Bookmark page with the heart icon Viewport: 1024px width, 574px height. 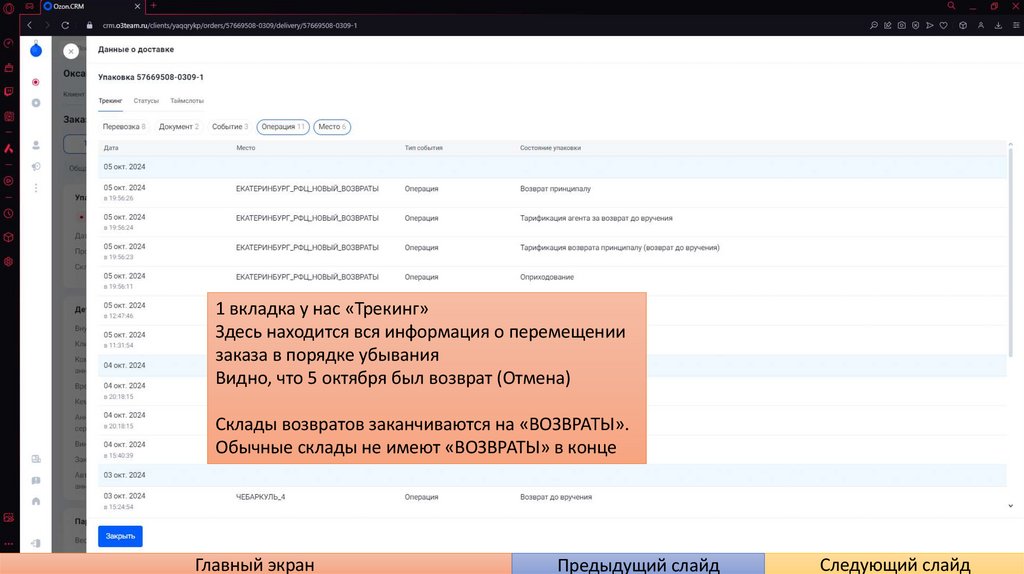pyautogui.click(x=944, y=25)
